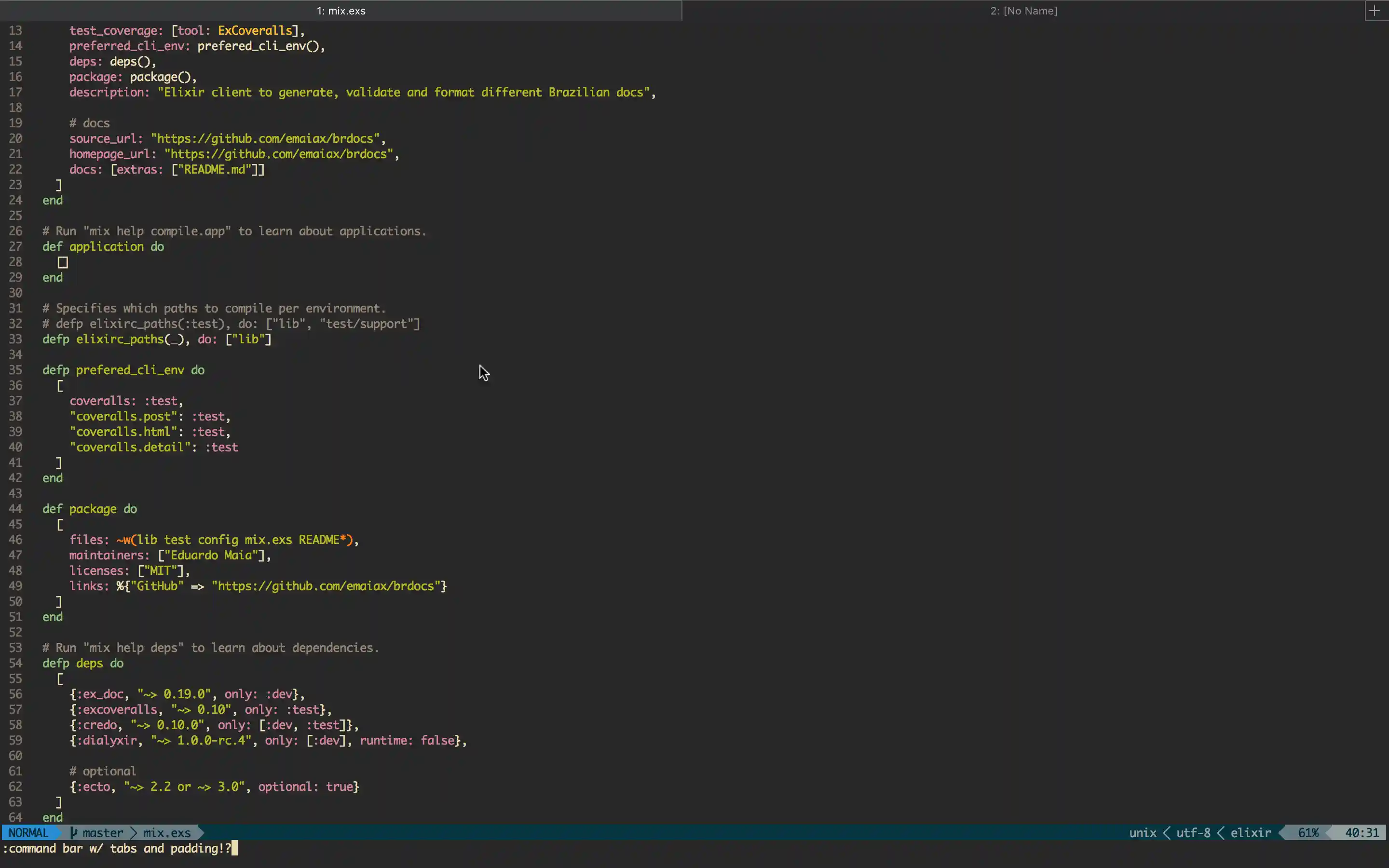Click the utf-8 encoding indicator
The height and width of the screenshot is (868, 1389).
pyautogui.click(x=1193, y=832)
